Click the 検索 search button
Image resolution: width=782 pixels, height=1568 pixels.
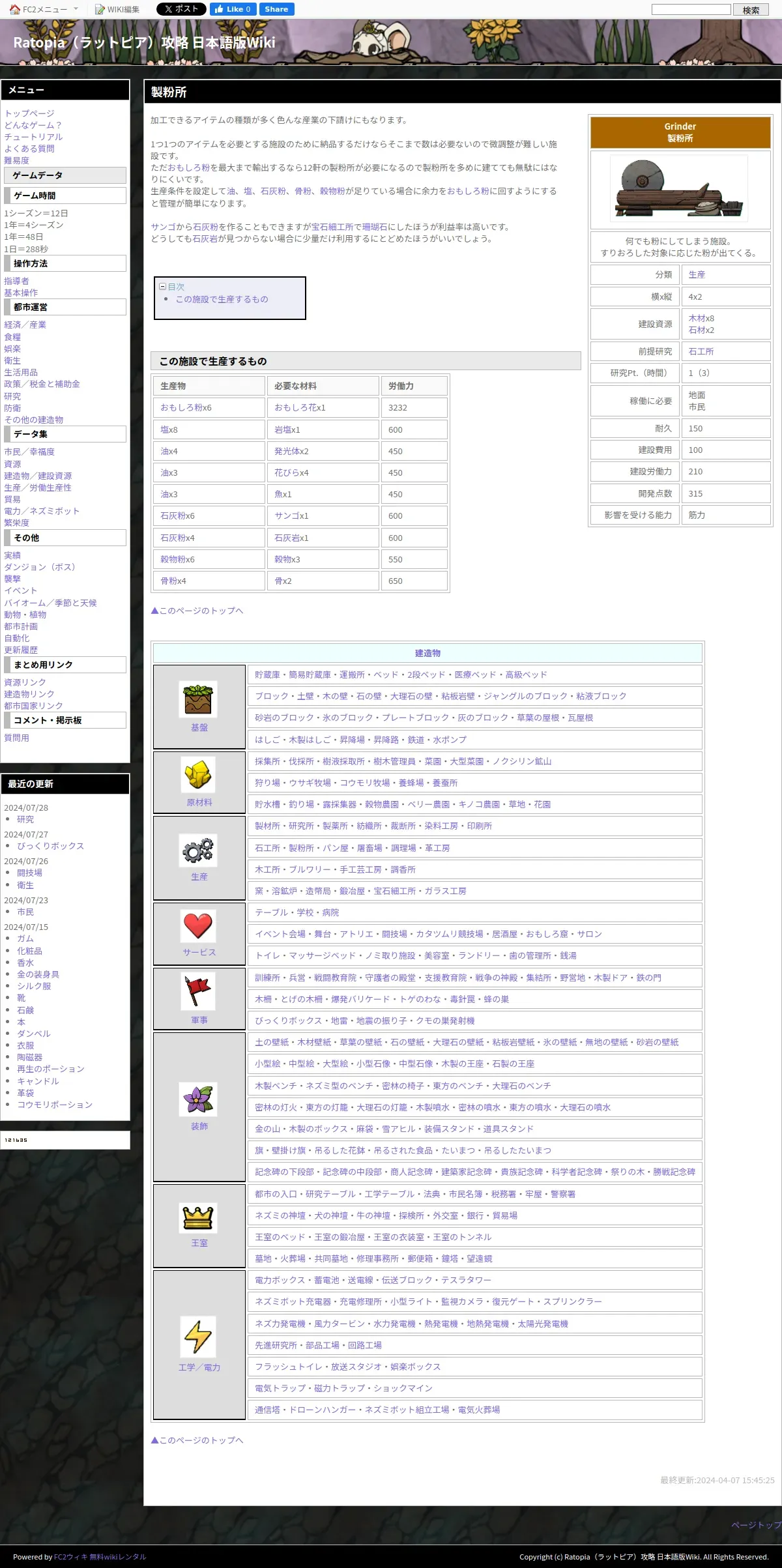tap(751, 10)
